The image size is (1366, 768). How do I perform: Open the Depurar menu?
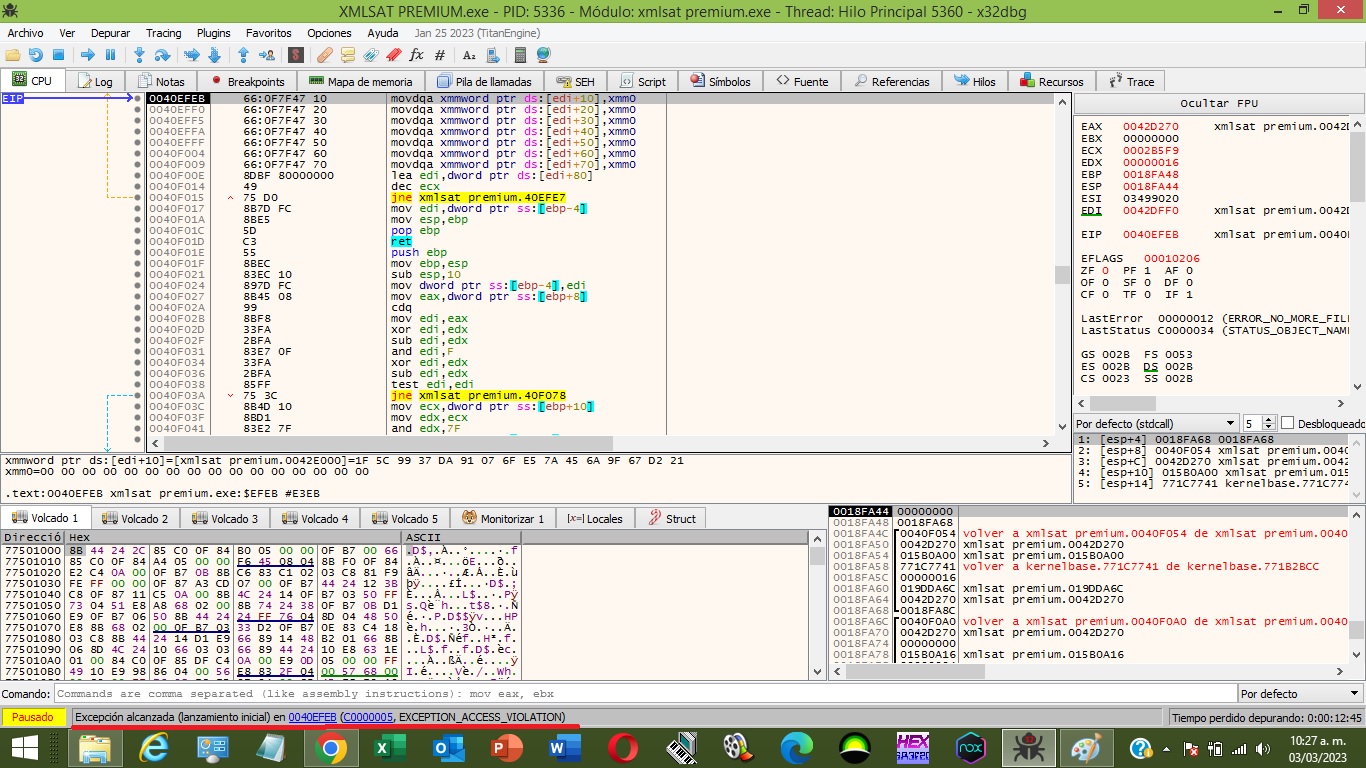coord(110,33)
